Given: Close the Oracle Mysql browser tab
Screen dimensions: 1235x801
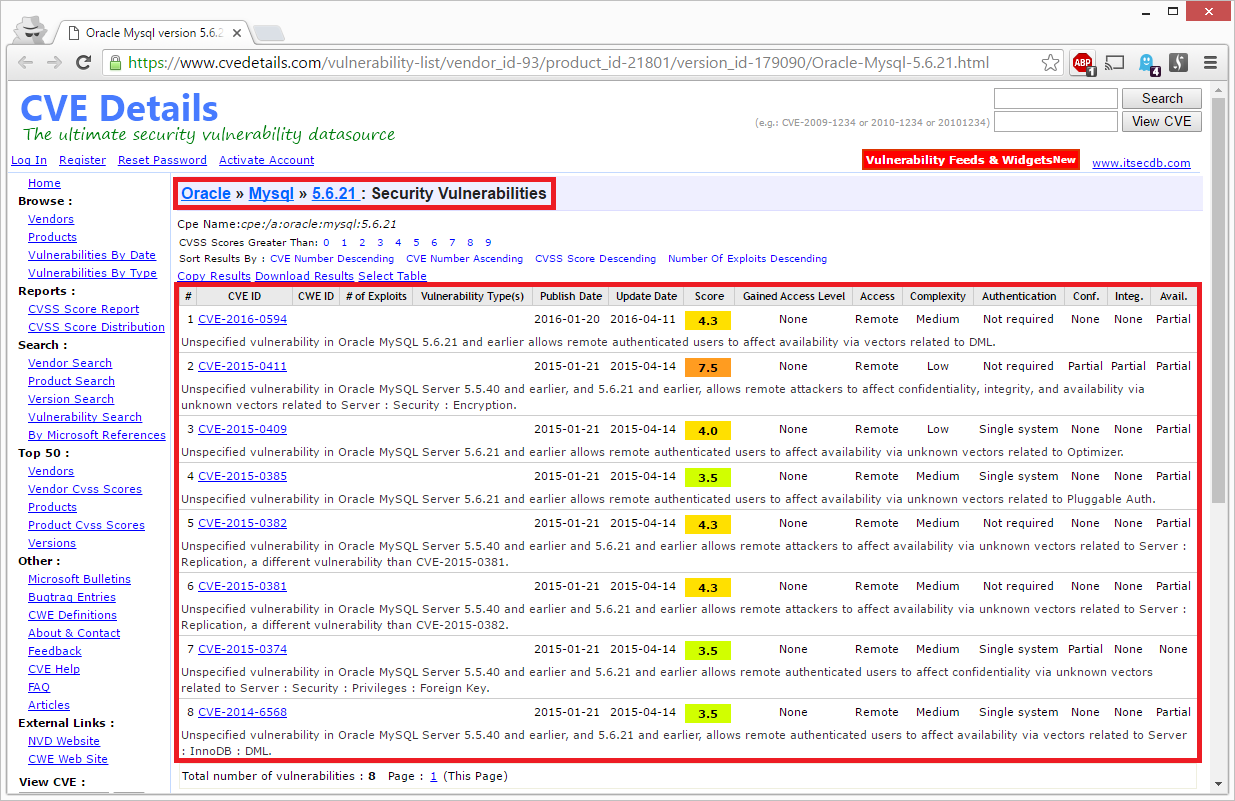Looking at the screenshot, I should click(x=237, y=32).
